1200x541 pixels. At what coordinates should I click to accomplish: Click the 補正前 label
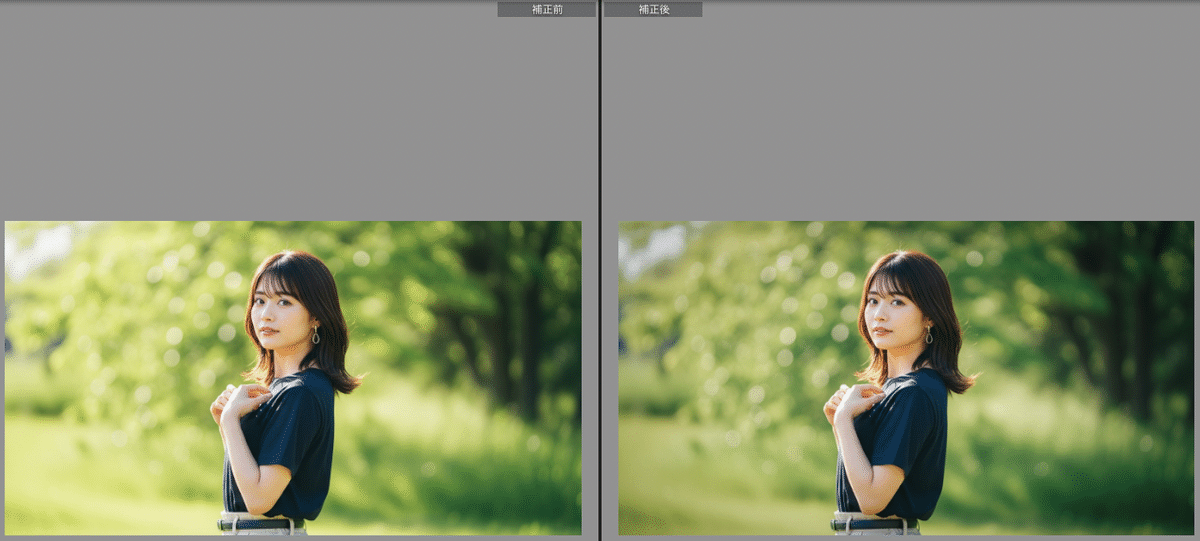pyautogui.click(x=546, y=9)
